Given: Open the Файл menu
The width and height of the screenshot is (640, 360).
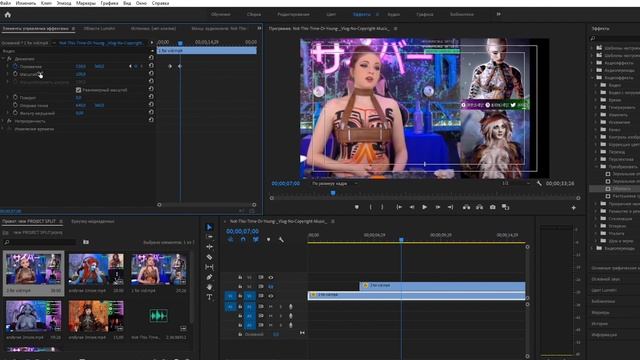Looking at the screenshot, I should click(5, 3).
